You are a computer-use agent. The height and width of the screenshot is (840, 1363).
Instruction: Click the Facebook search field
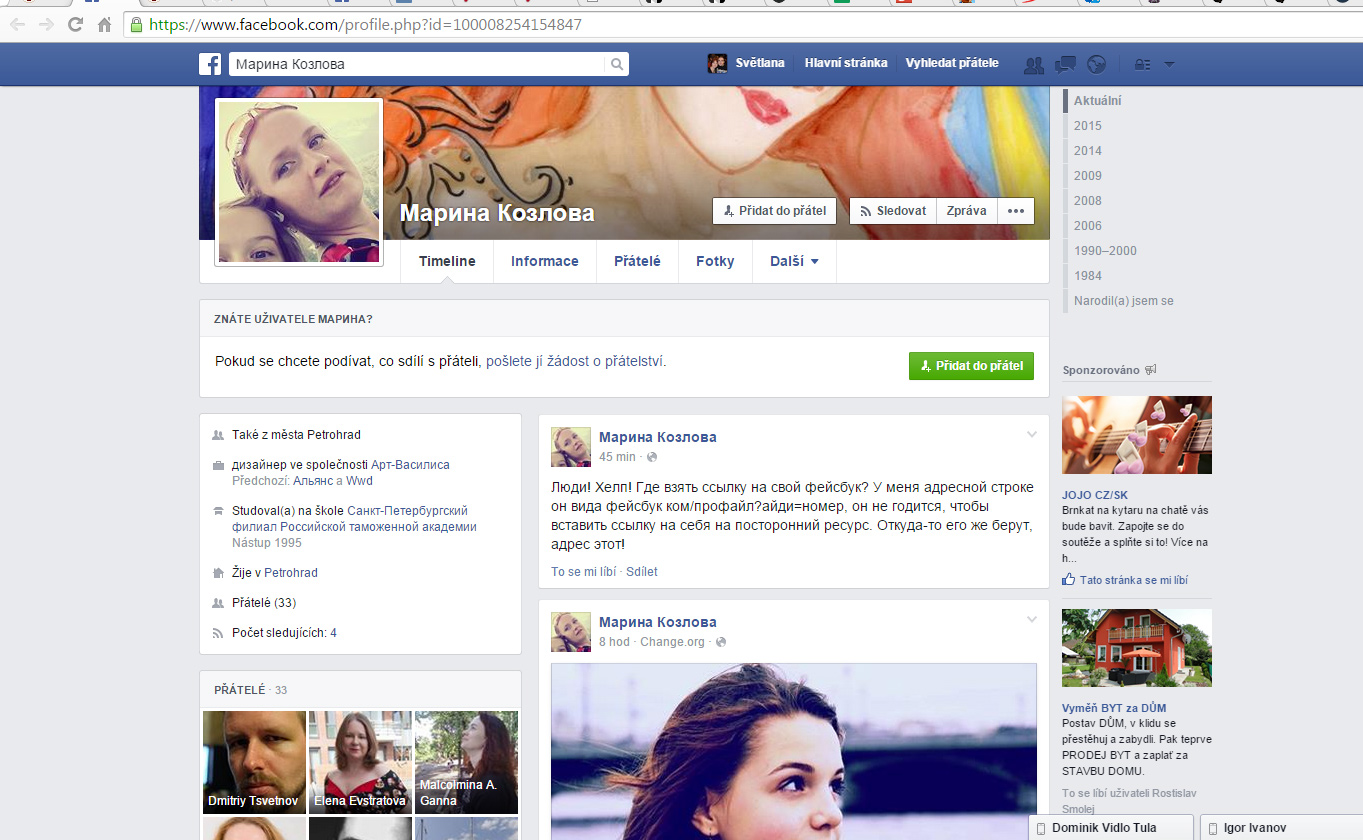click(x=418, y=64)
